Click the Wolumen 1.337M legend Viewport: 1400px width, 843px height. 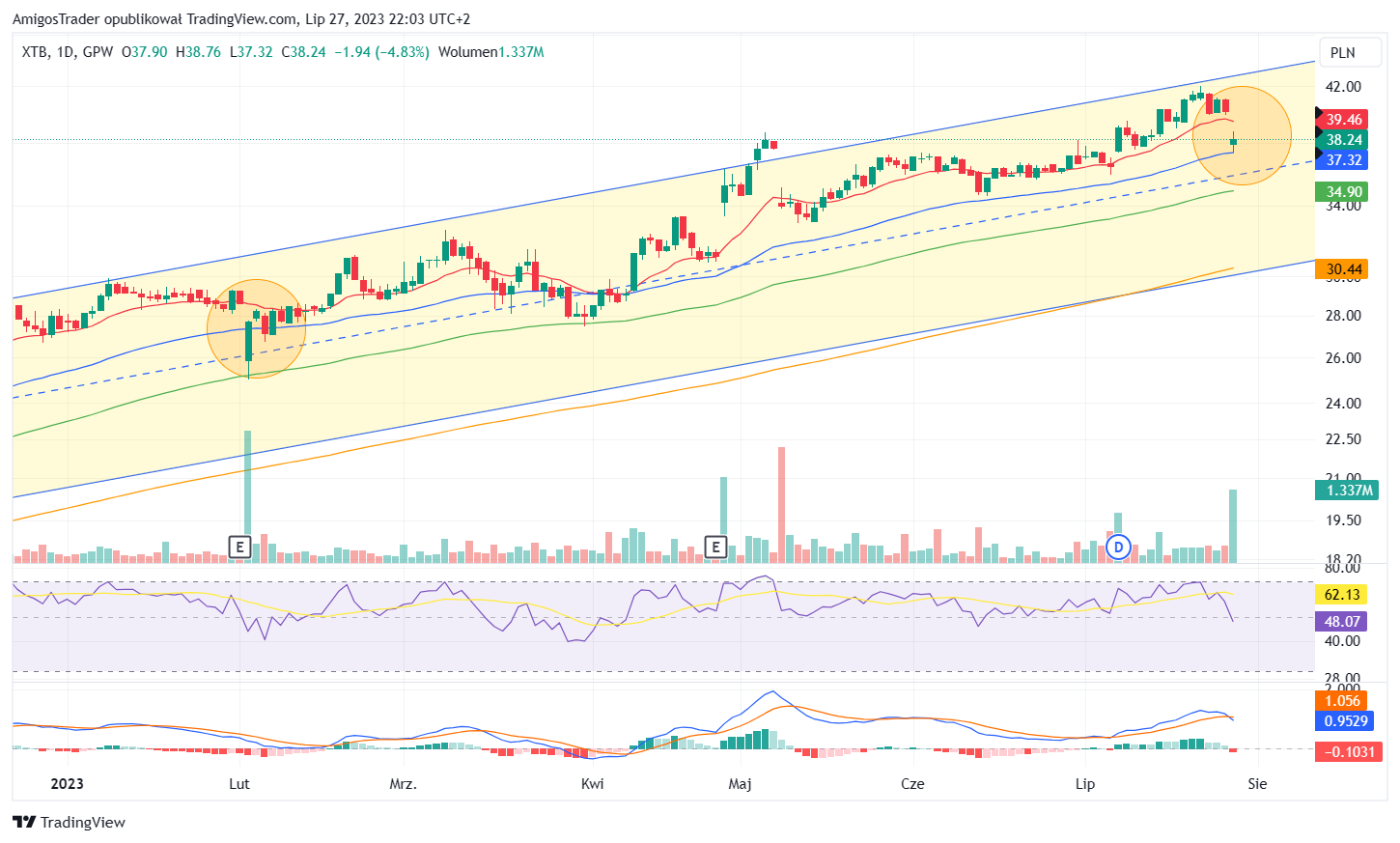click(x=490, y=52)
